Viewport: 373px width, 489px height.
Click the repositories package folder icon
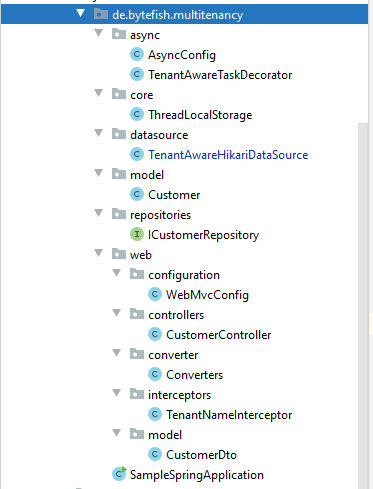click(x=119, y=214)
